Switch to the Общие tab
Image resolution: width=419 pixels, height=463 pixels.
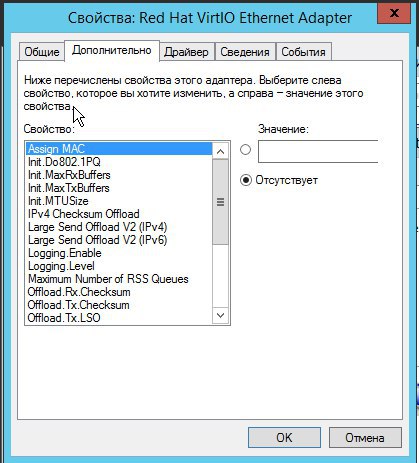coord(42,52)
